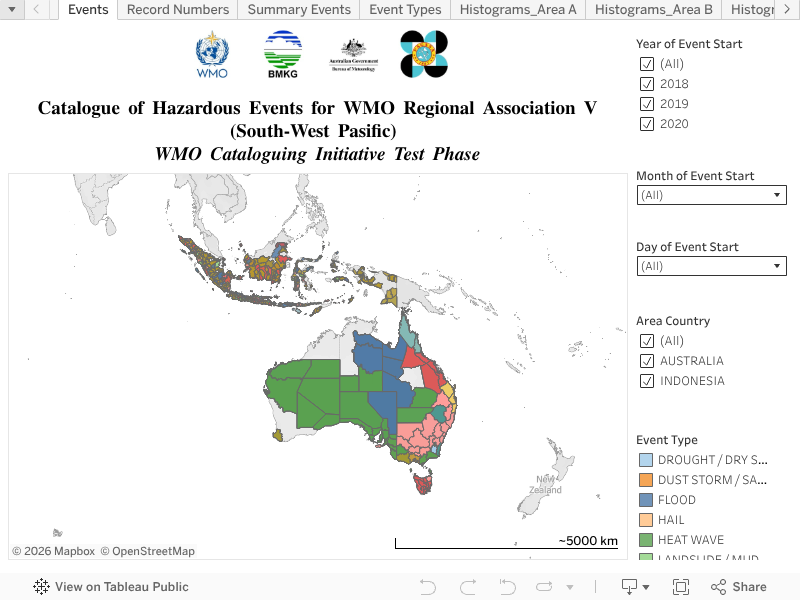The width and height of the screenshot is (800, 600).
Task: Uncheck the 2018 year checkbox
Action: click(x=646, y=84)
